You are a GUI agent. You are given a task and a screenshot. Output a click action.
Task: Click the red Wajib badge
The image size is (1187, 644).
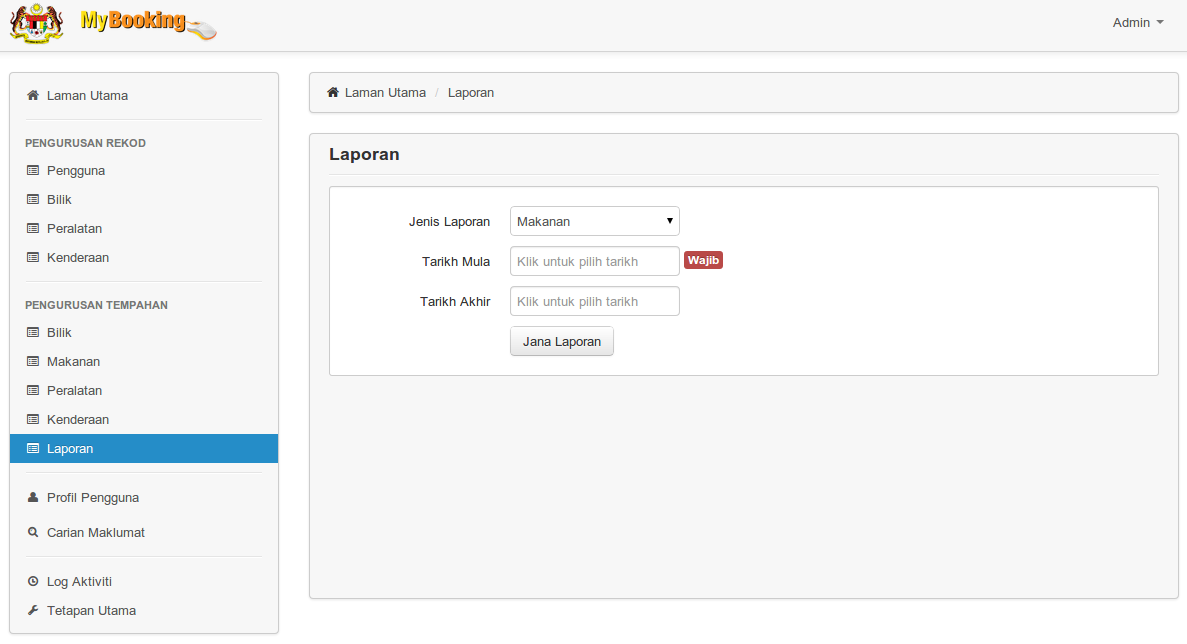[703, 260]
